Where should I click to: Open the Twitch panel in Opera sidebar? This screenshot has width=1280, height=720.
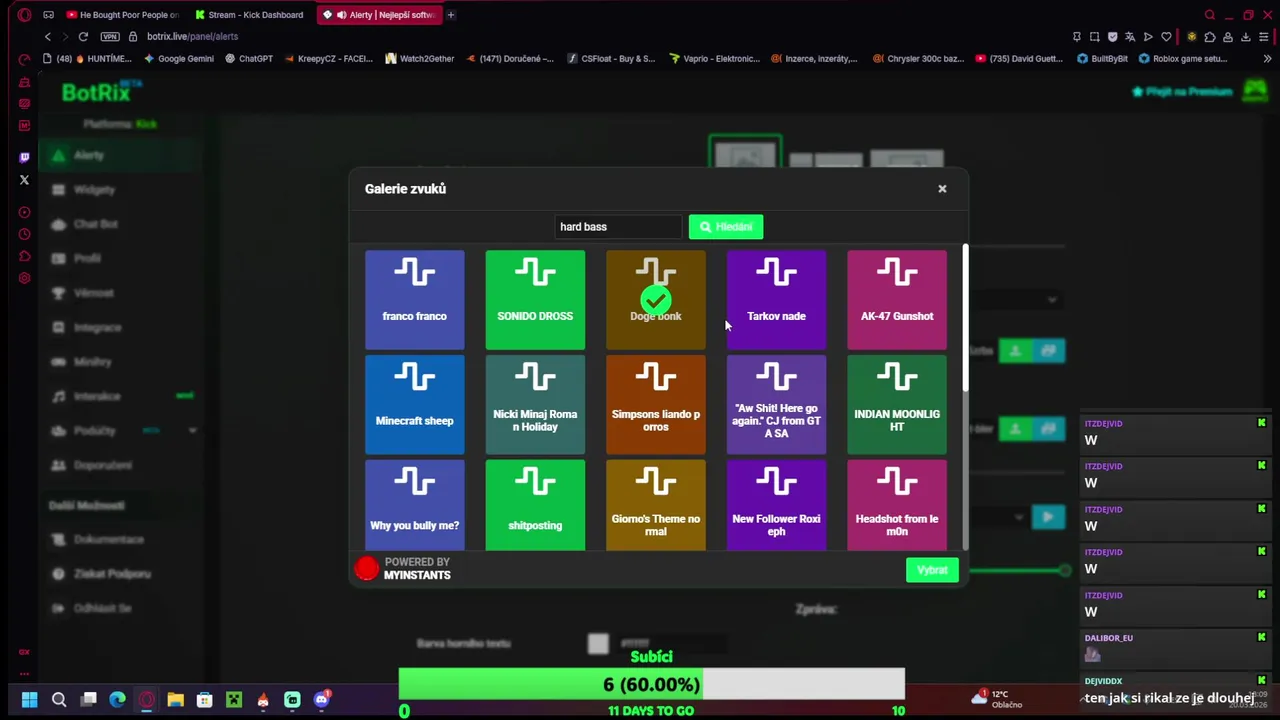click(x=24, y=157)
